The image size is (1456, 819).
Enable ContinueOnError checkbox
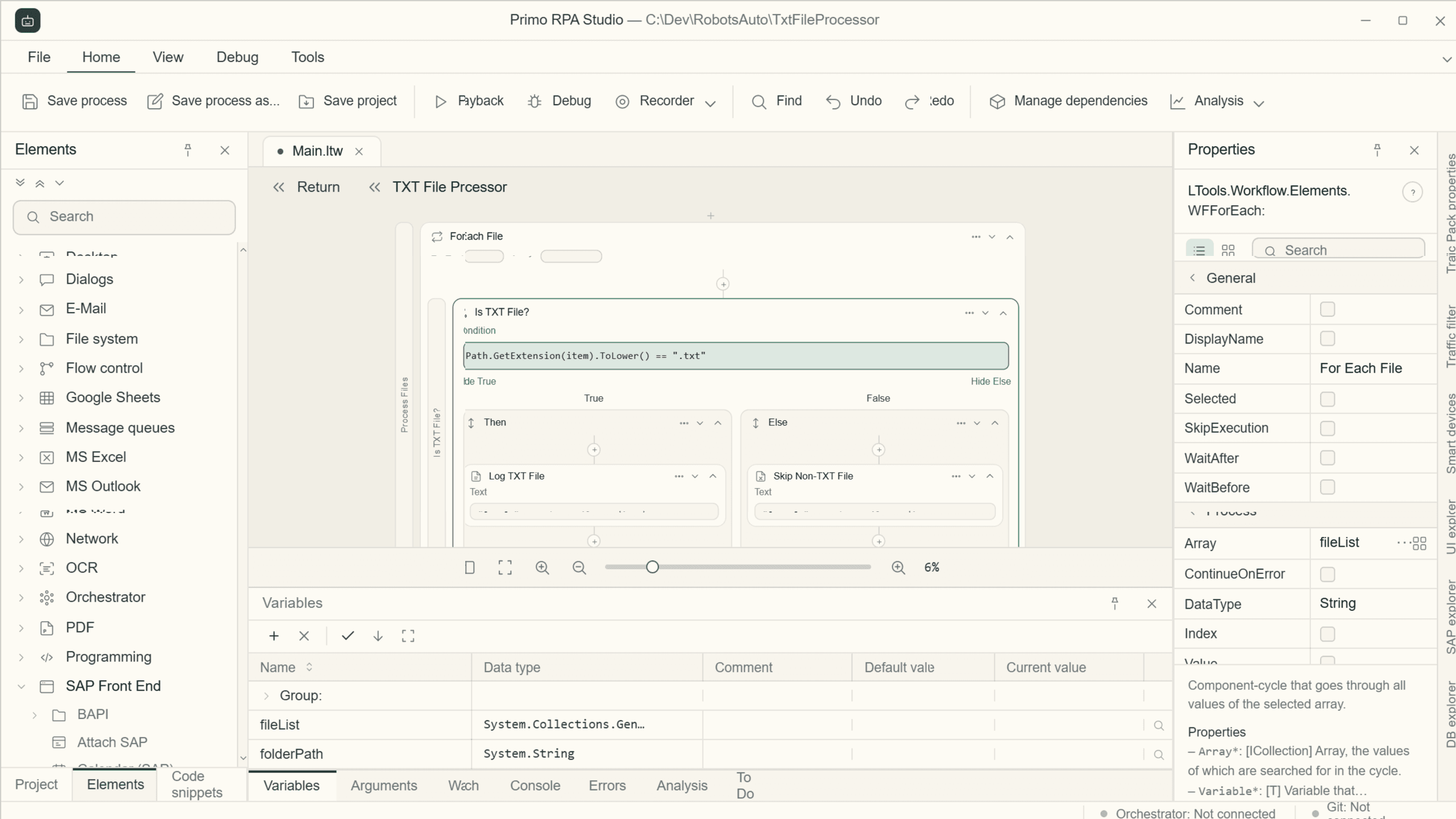[1327, 574]
